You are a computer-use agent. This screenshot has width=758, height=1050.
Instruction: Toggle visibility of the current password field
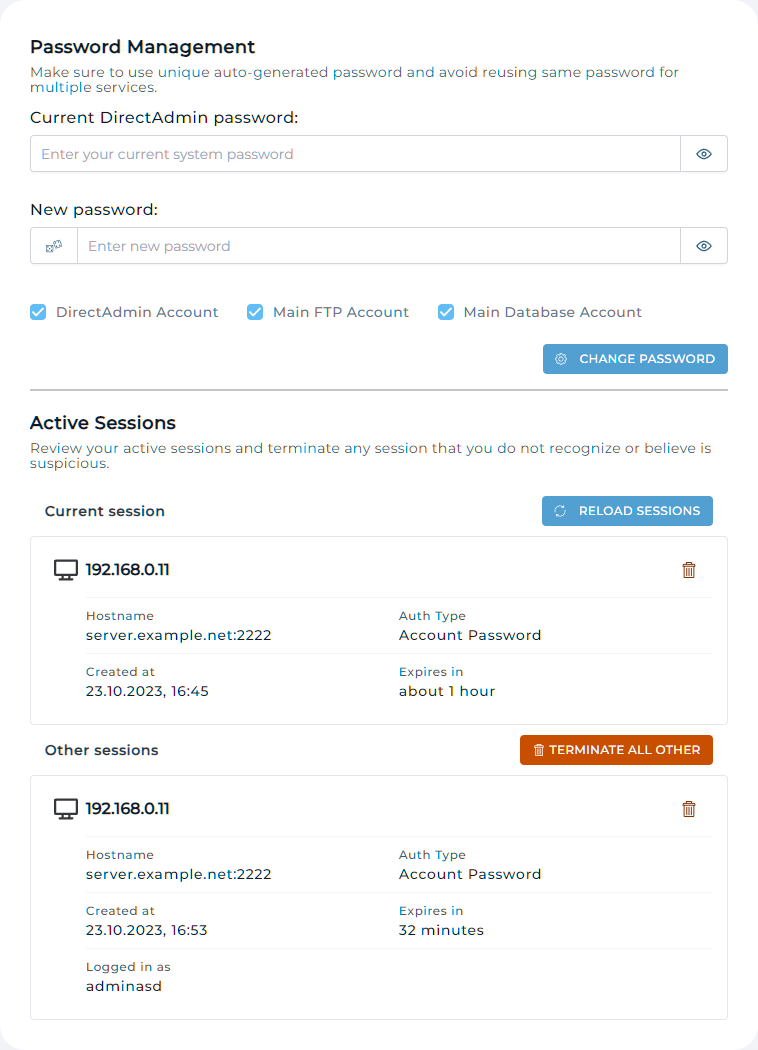pyautogui.click(x=704, y=154)
